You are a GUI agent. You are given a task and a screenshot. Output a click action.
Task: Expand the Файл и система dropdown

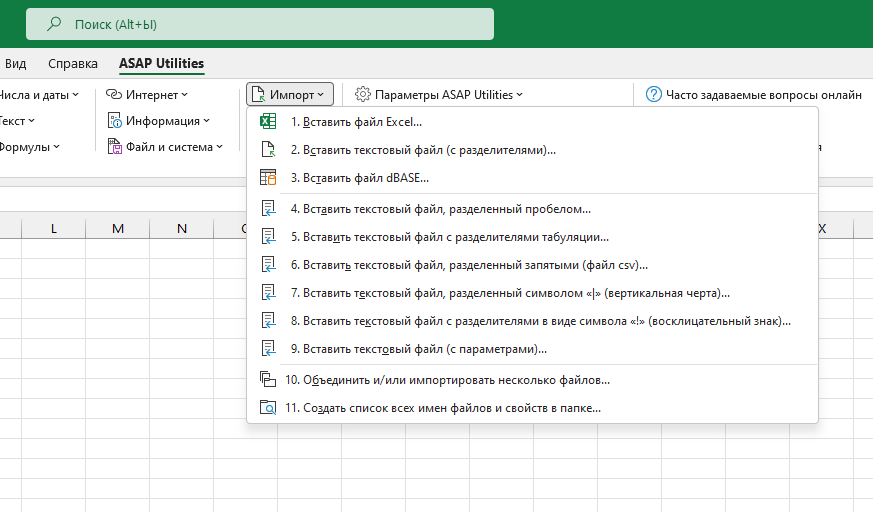(x=165, y=146)
